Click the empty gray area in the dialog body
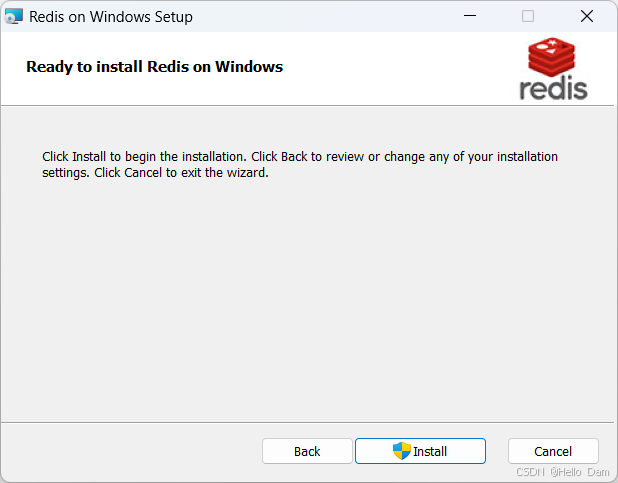The width and height of the screenshot is (618, 483). (x=300, y=300)
